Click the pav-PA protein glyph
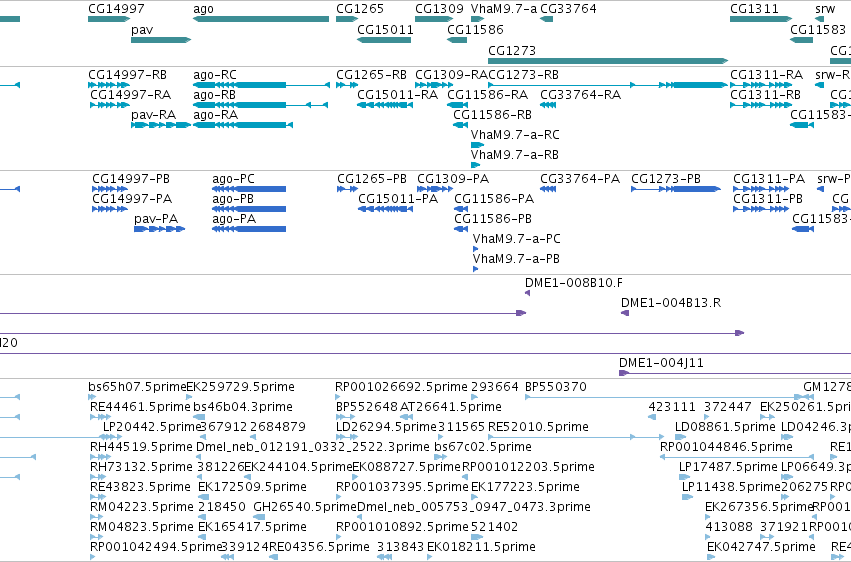This screenshot has width=851, height=562. pyautogui.click(x=160, y=229)
